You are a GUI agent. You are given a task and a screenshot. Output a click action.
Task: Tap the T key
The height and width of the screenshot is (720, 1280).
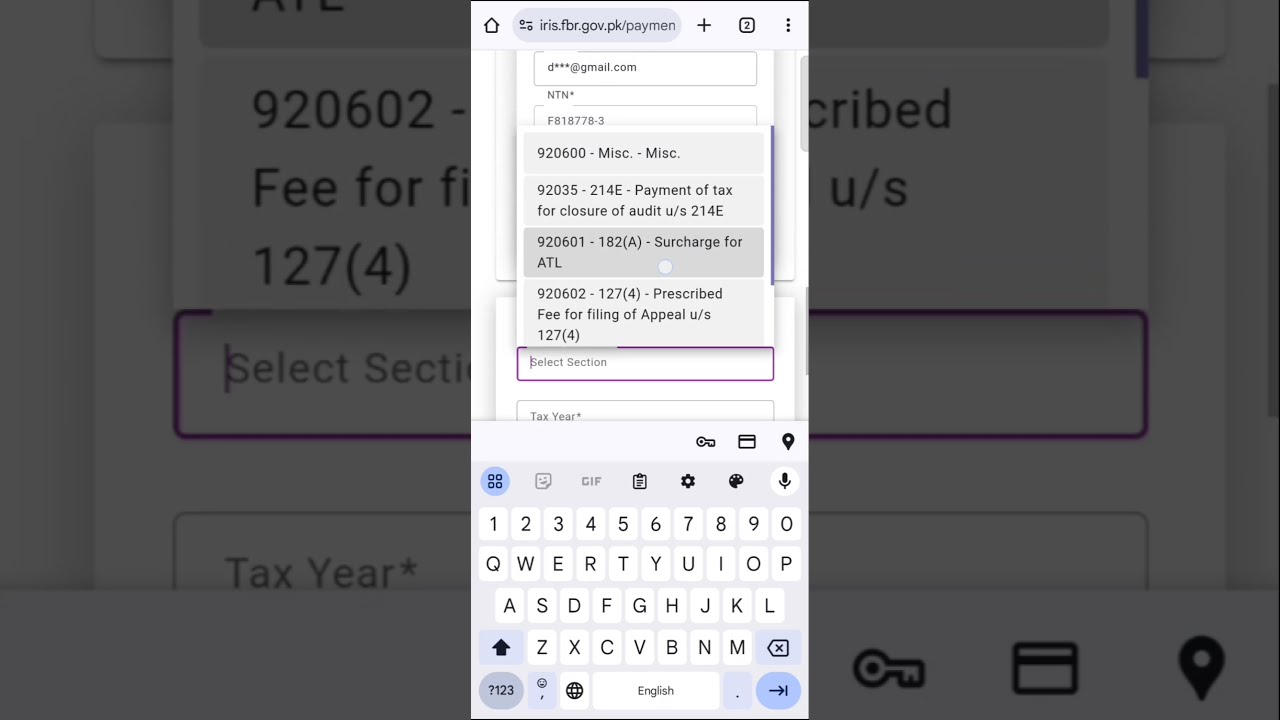(x=623, y=565)
